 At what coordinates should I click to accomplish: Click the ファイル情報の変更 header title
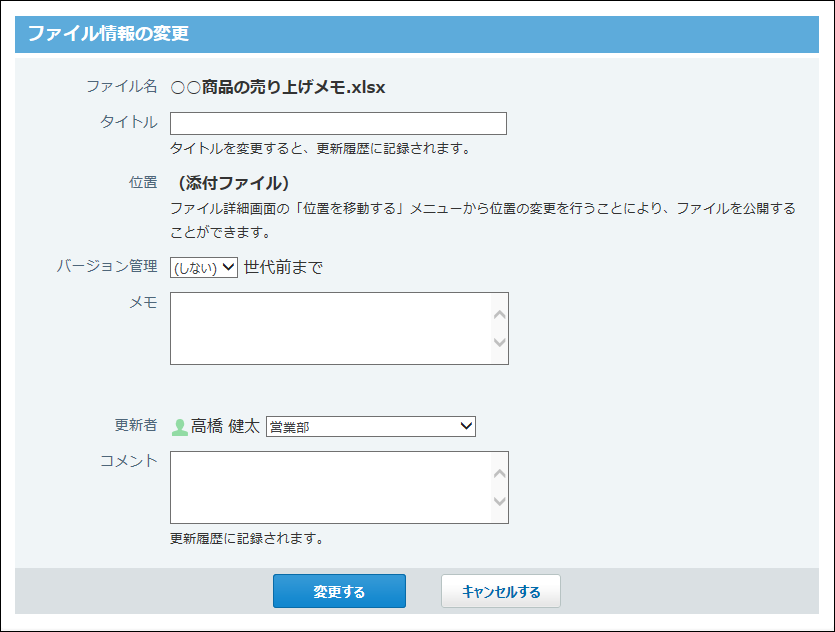108,33
